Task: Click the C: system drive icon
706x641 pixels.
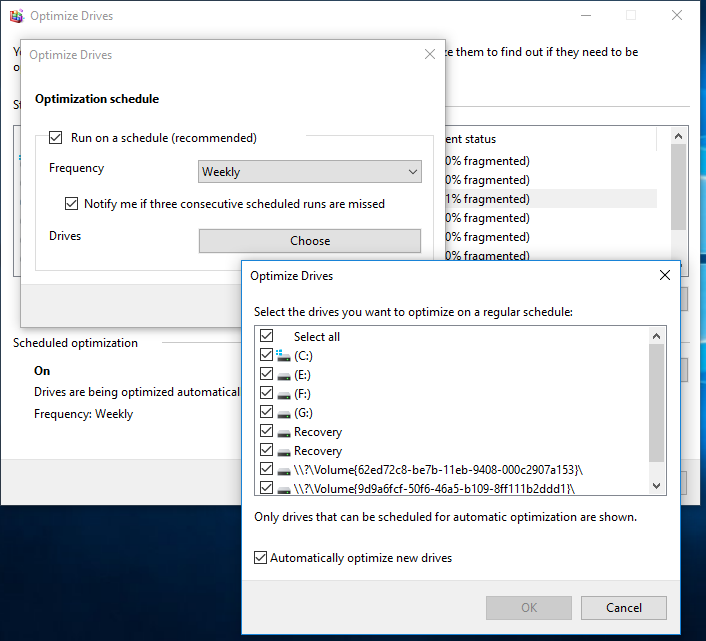Action: click(283, 356)
